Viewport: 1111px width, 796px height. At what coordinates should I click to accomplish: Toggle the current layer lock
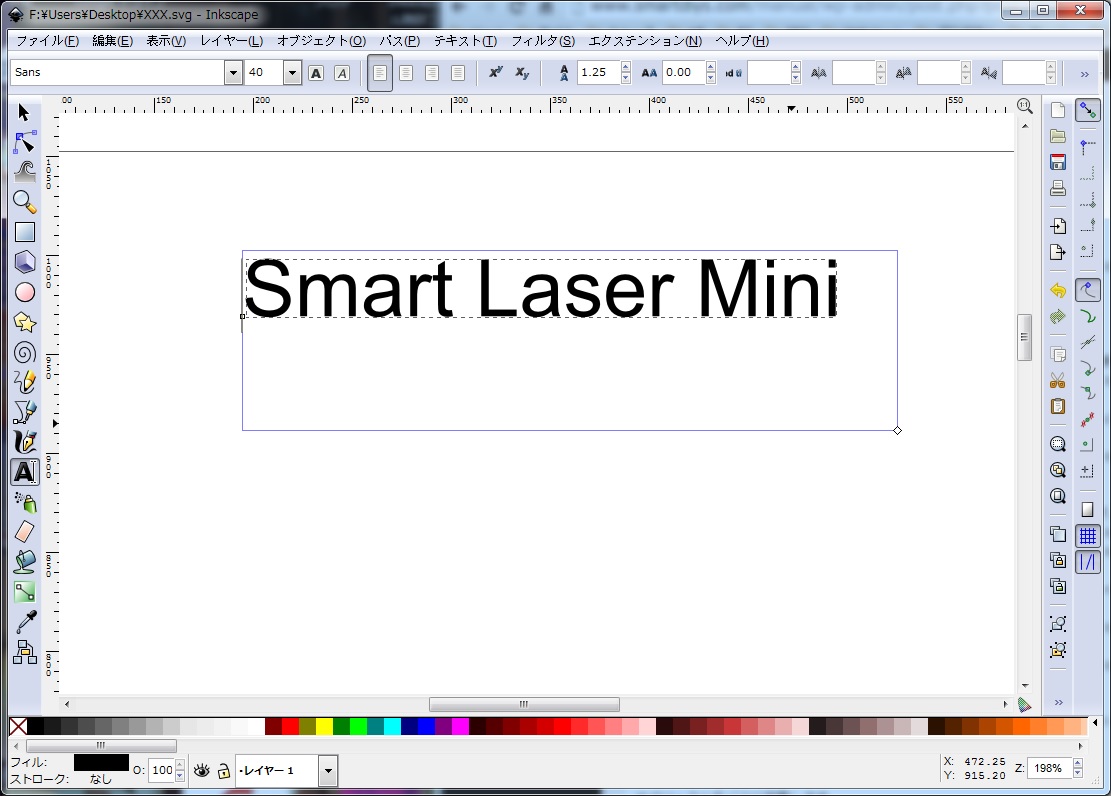click(223, 770)
